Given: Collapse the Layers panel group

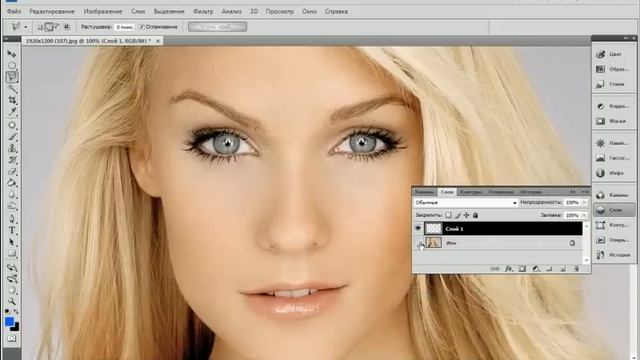Looking at the screenshot, I should [573, 192].
